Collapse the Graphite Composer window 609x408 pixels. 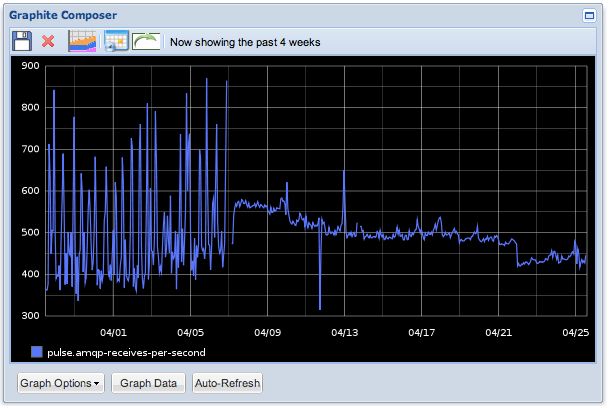(x=589, y=16)
